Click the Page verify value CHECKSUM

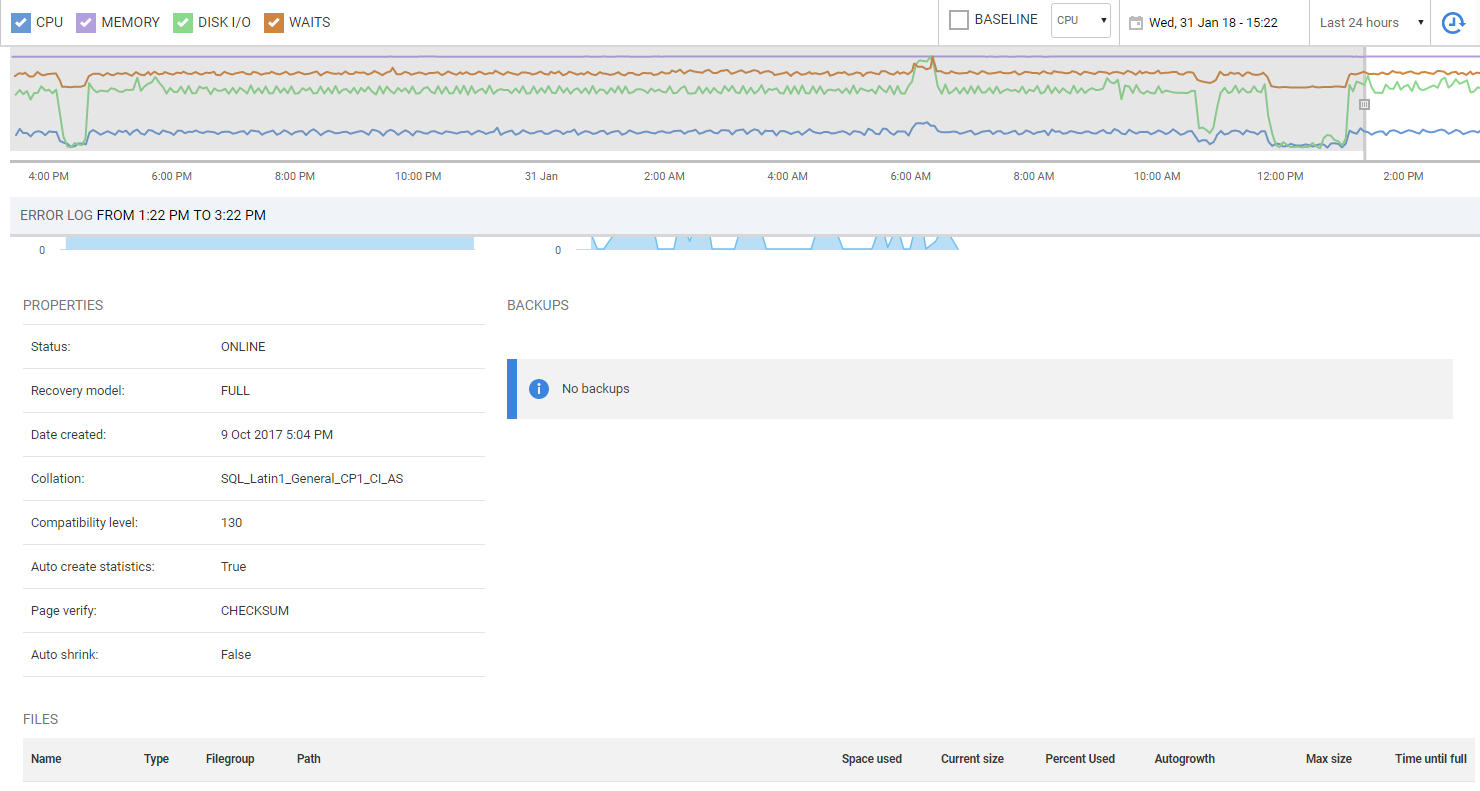pos(255,611)
